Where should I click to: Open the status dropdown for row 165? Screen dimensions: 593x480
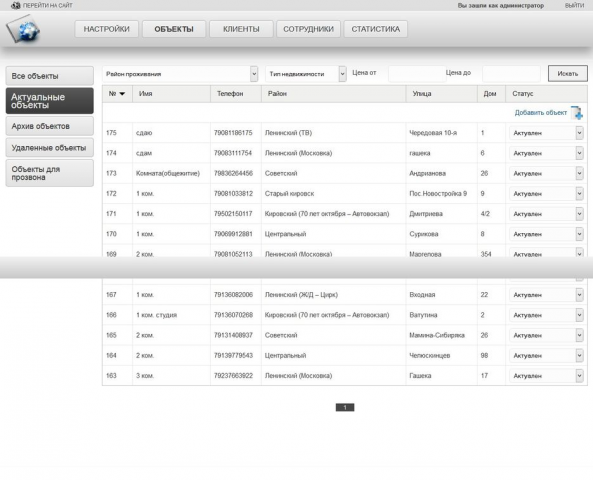coord(546,336)
